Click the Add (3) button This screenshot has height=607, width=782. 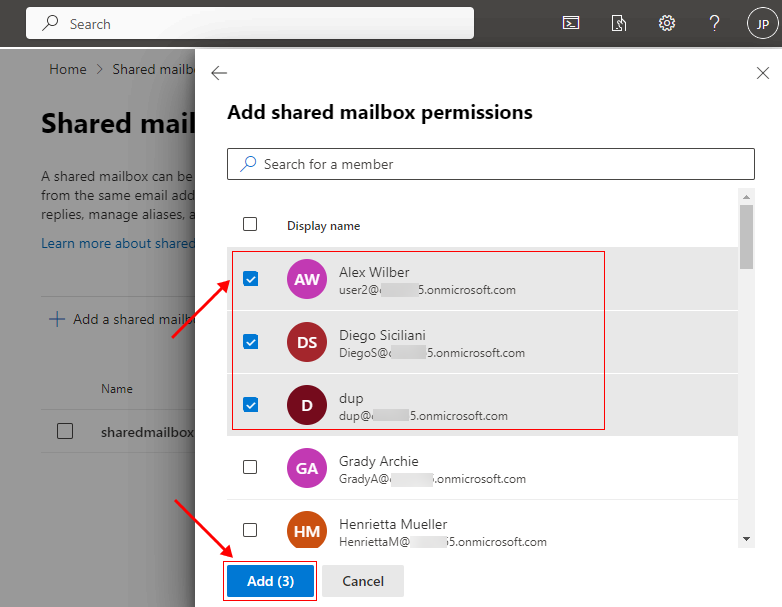click(270, 581)
